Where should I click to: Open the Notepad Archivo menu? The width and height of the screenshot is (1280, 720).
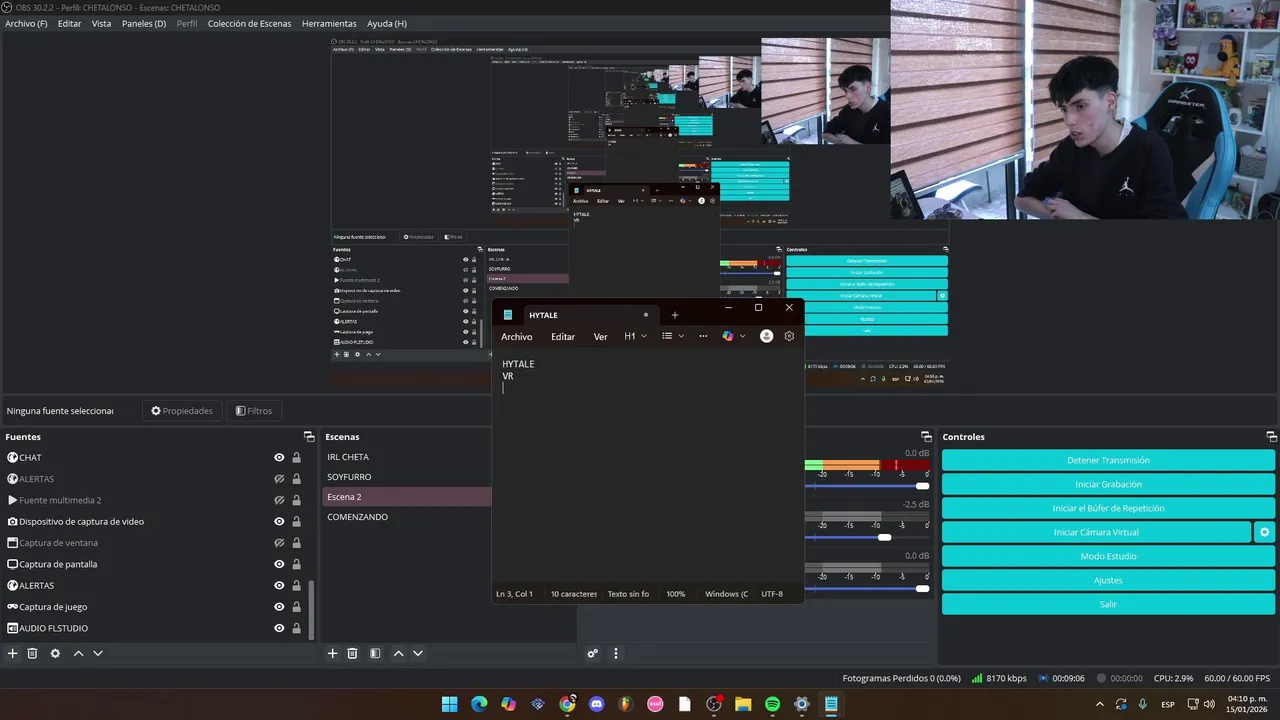pyautogui.click(x=516, y=337)
